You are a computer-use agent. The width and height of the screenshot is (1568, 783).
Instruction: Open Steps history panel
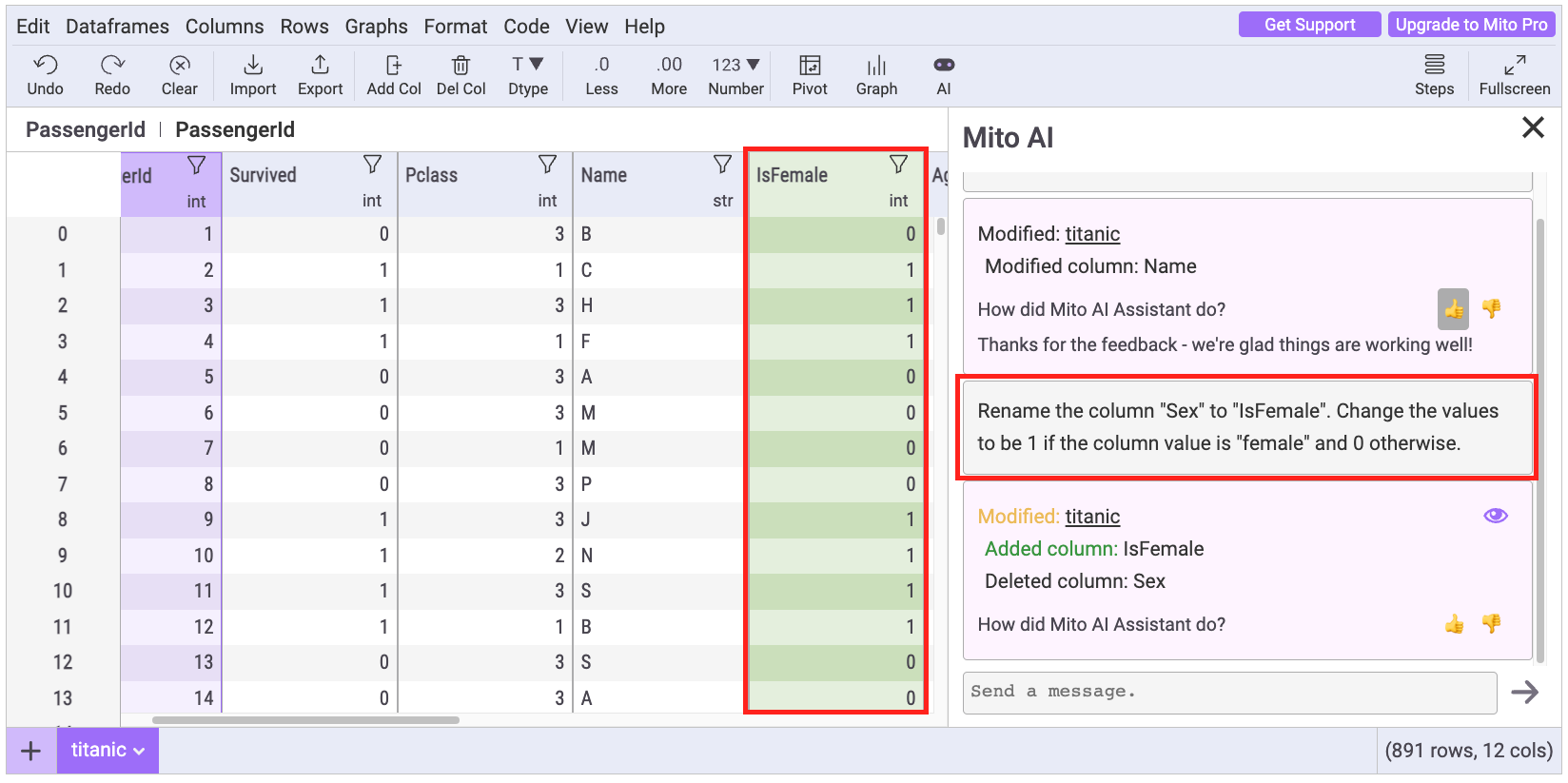click(x=1434, y=66)
